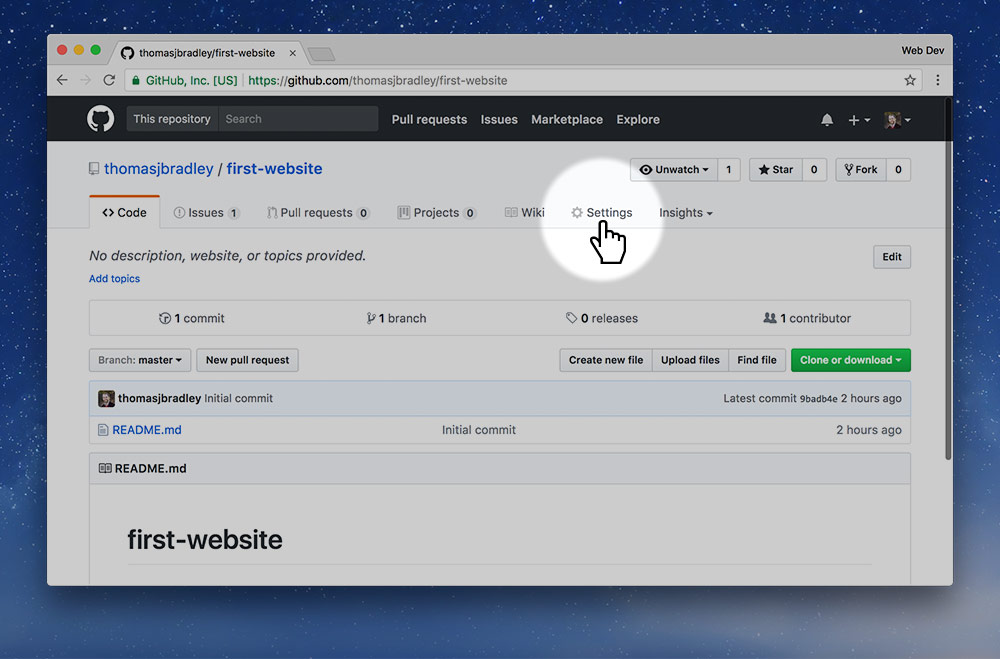Click the repository book icon

94,168
